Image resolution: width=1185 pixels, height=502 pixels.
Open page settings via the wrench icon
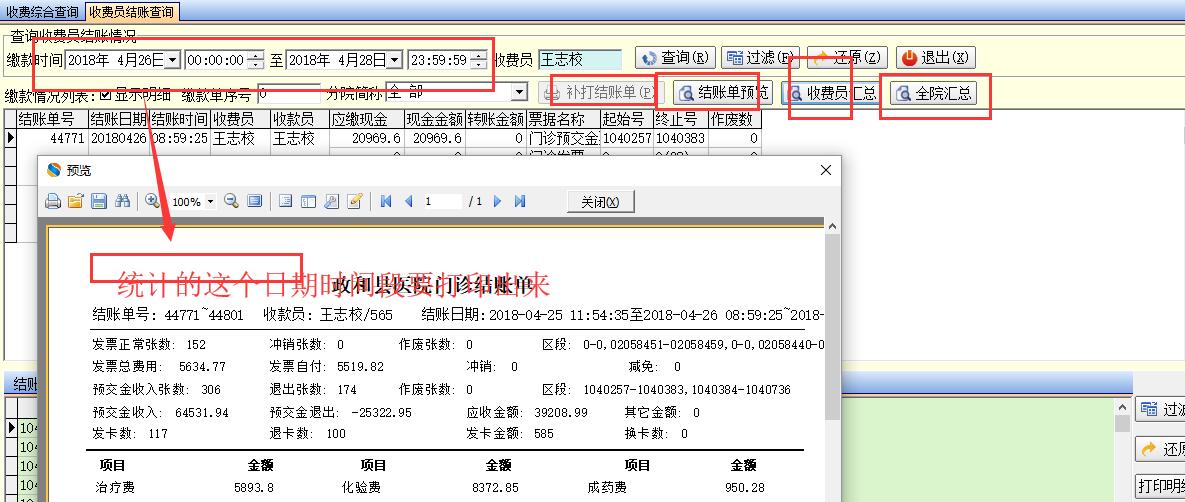pos(331,201)
